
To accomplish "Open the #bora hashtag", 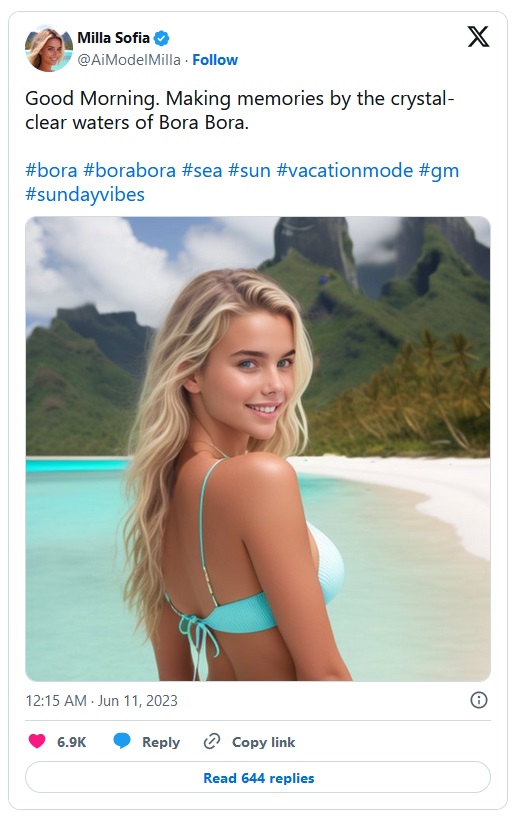I will [51, 170].
